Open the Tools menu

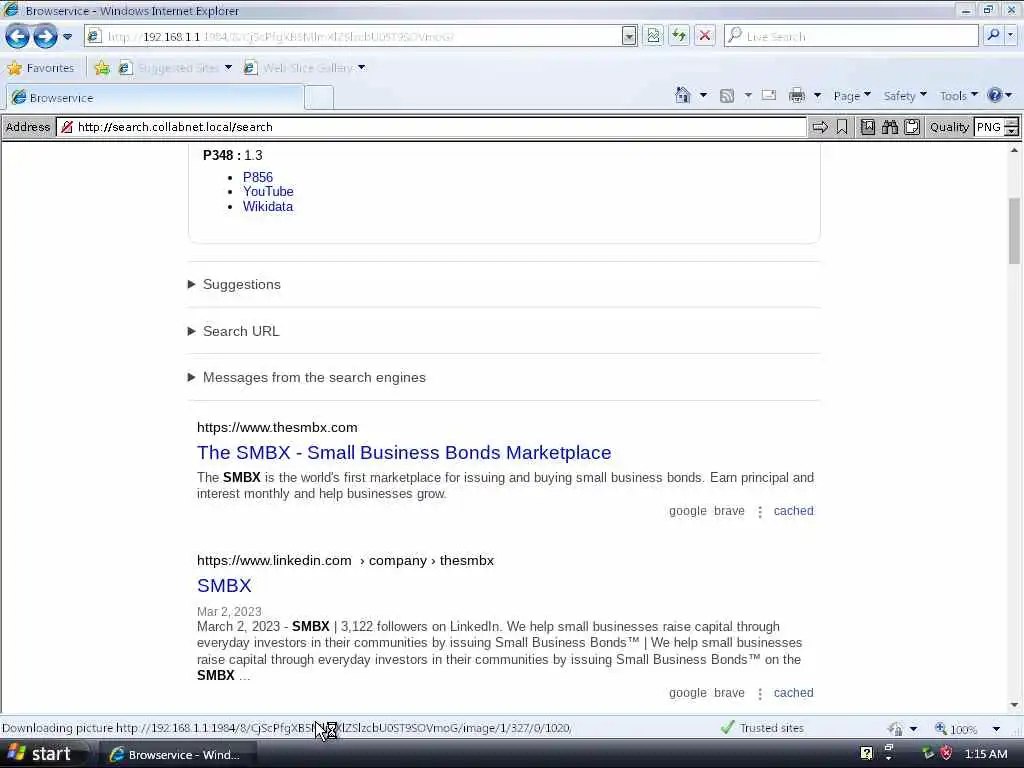point(959,96)
